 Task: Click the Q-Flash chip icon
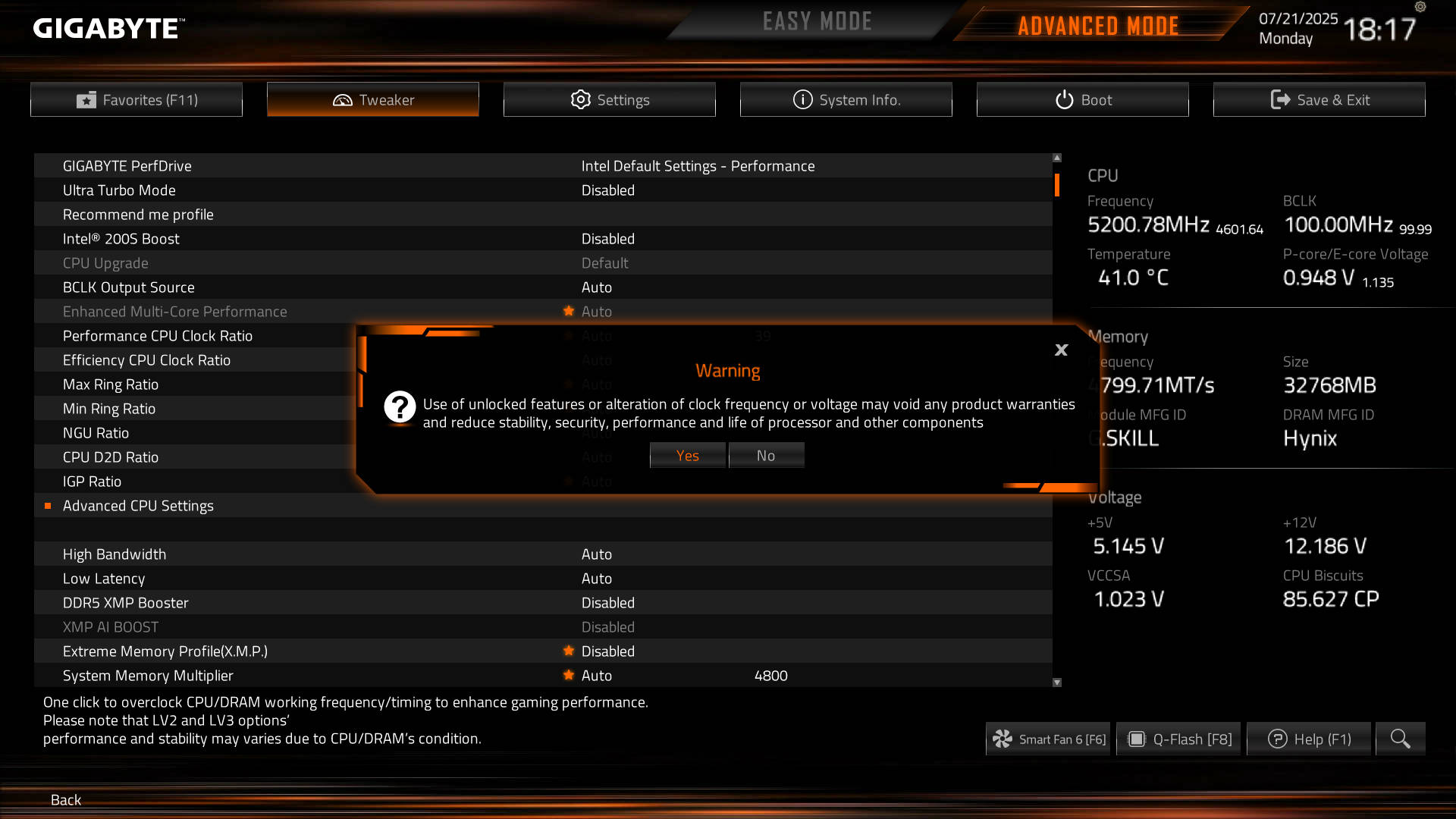1136,739
